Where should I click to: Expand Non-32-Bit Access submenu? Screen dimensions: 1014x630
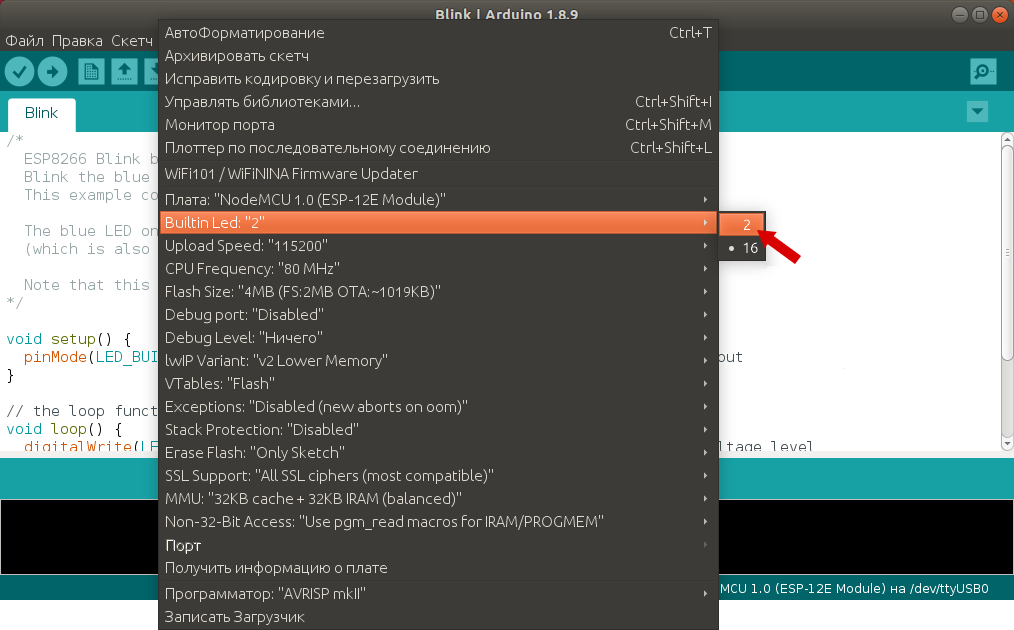pyautogui.click(x=438, y=522)
